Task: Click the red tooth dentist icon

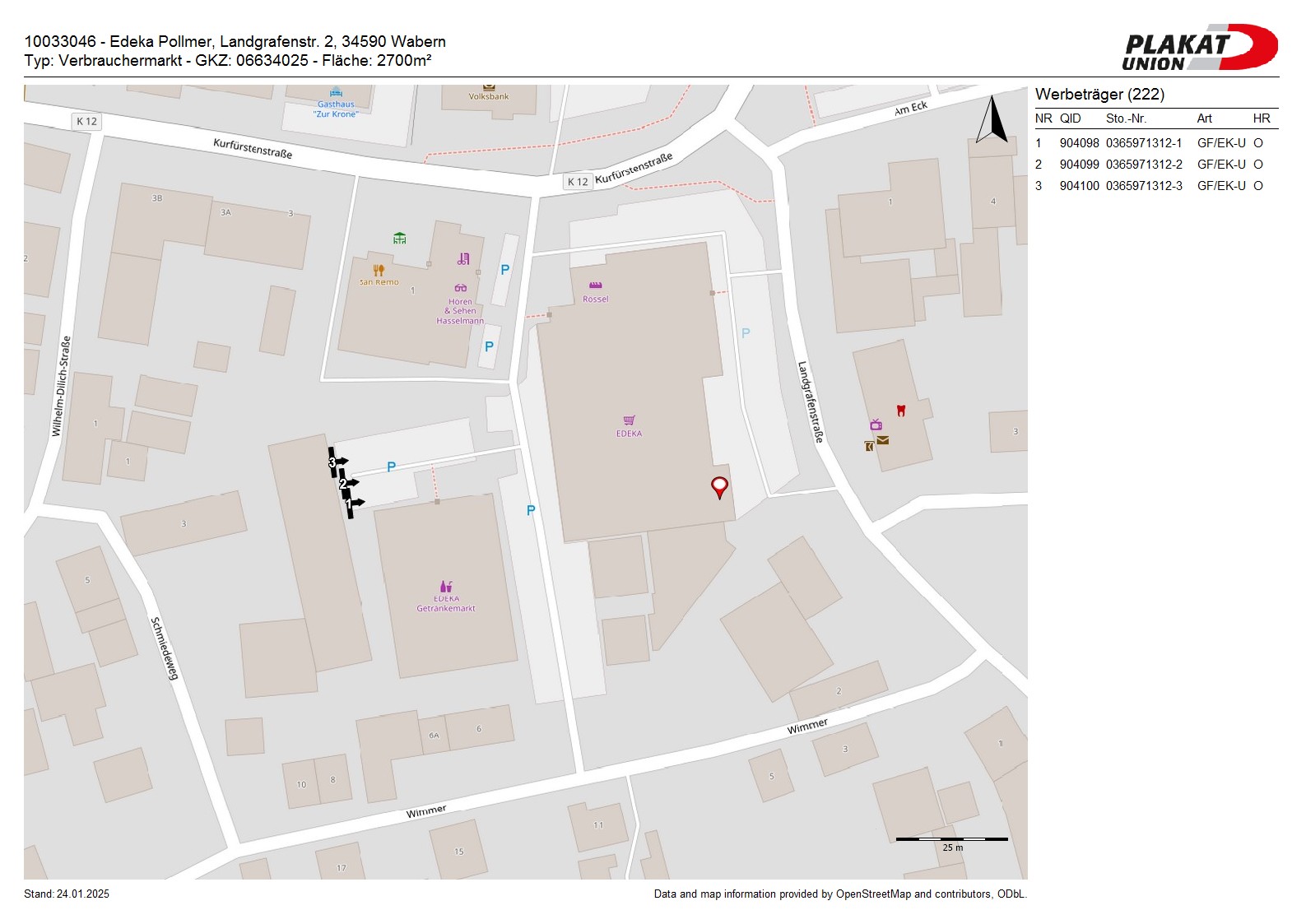Action: (900, 410)
